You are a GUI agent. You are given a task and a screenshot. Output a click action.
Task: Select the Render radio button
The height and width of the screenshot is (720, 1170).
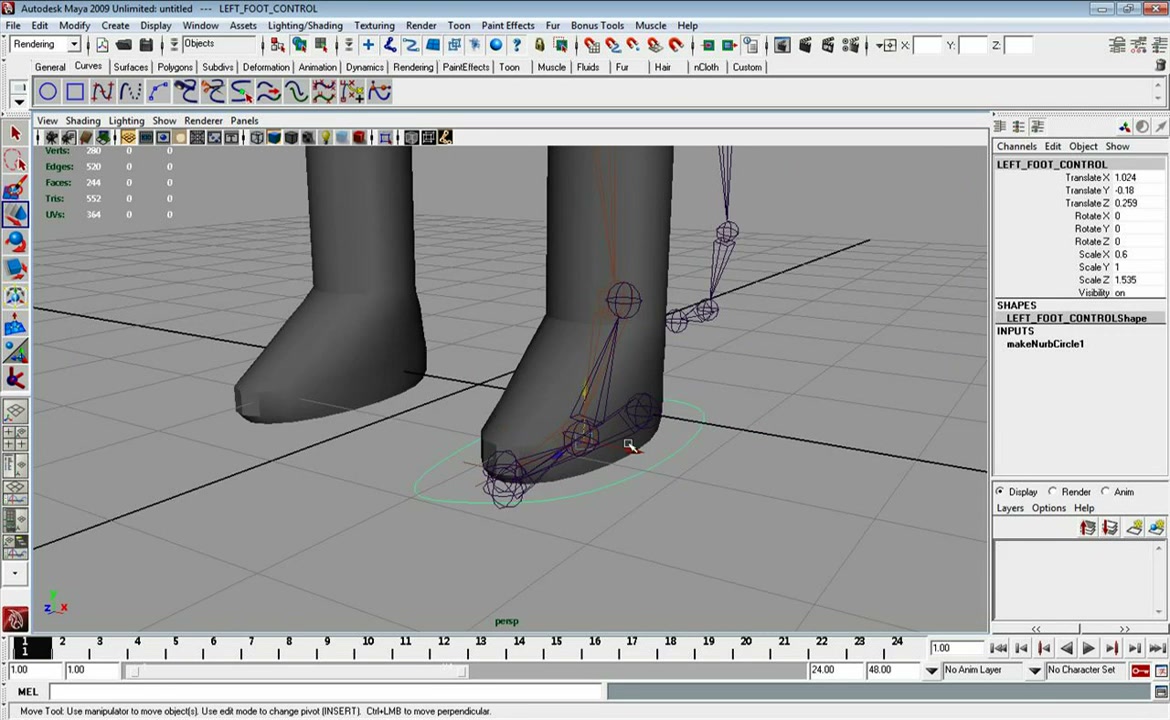1052,491
